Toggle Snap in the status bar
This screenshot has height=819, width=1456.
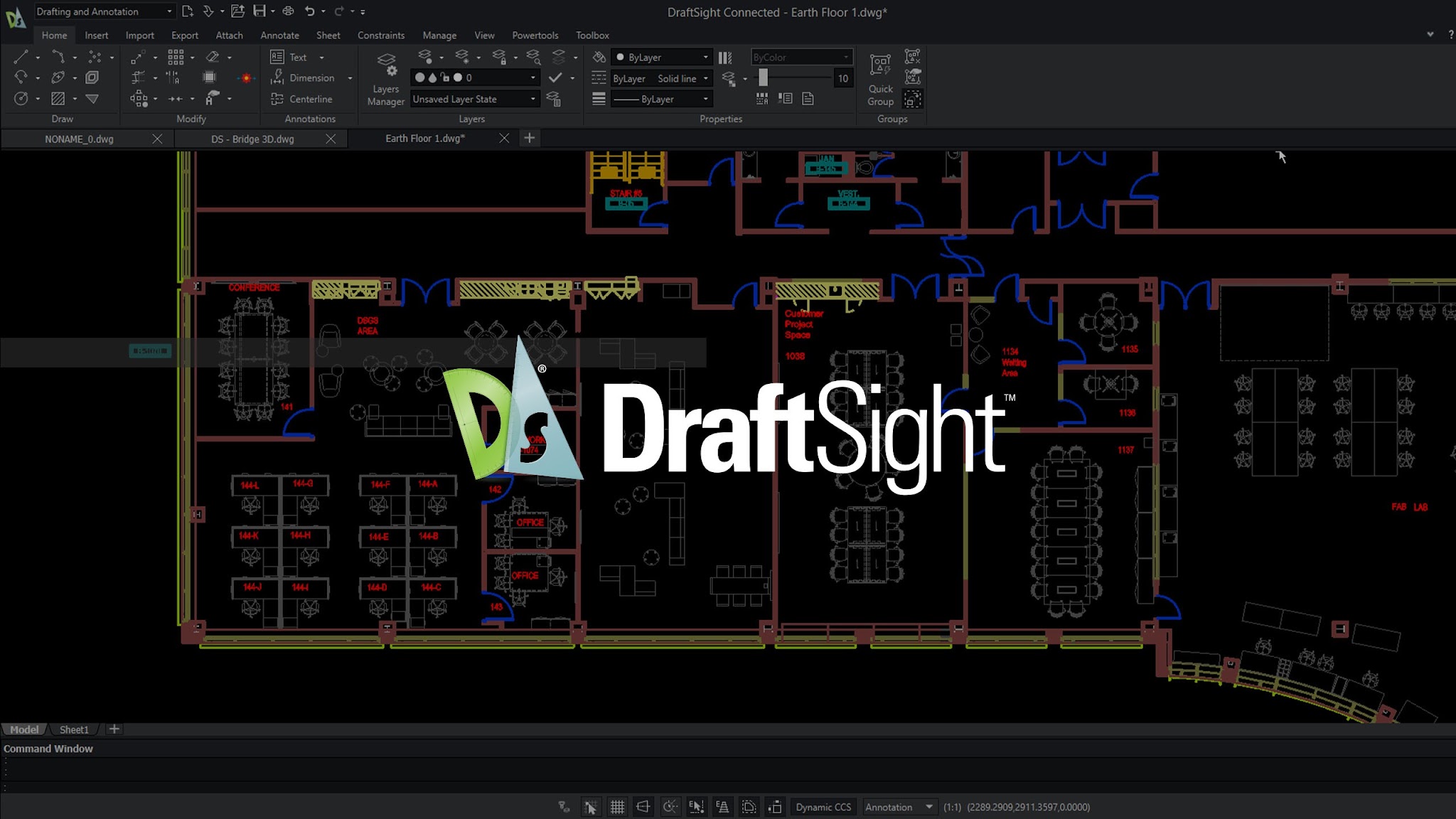[590, 807]
